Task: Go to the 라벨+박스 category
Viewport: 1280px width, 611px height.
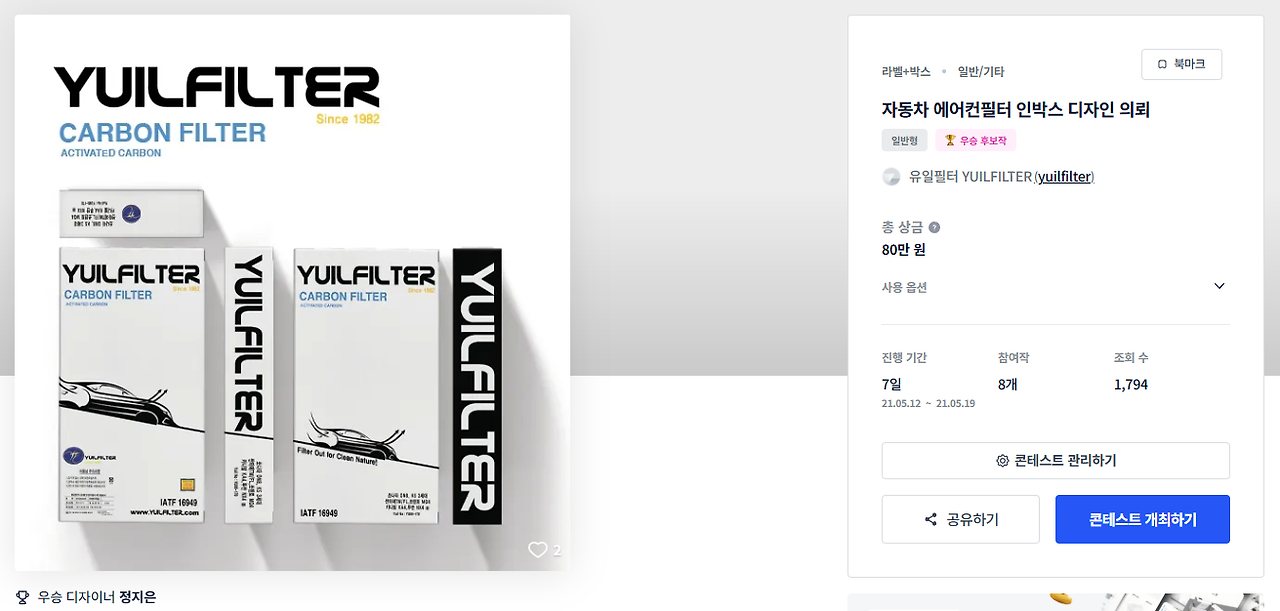Action: tap(906, 72)
